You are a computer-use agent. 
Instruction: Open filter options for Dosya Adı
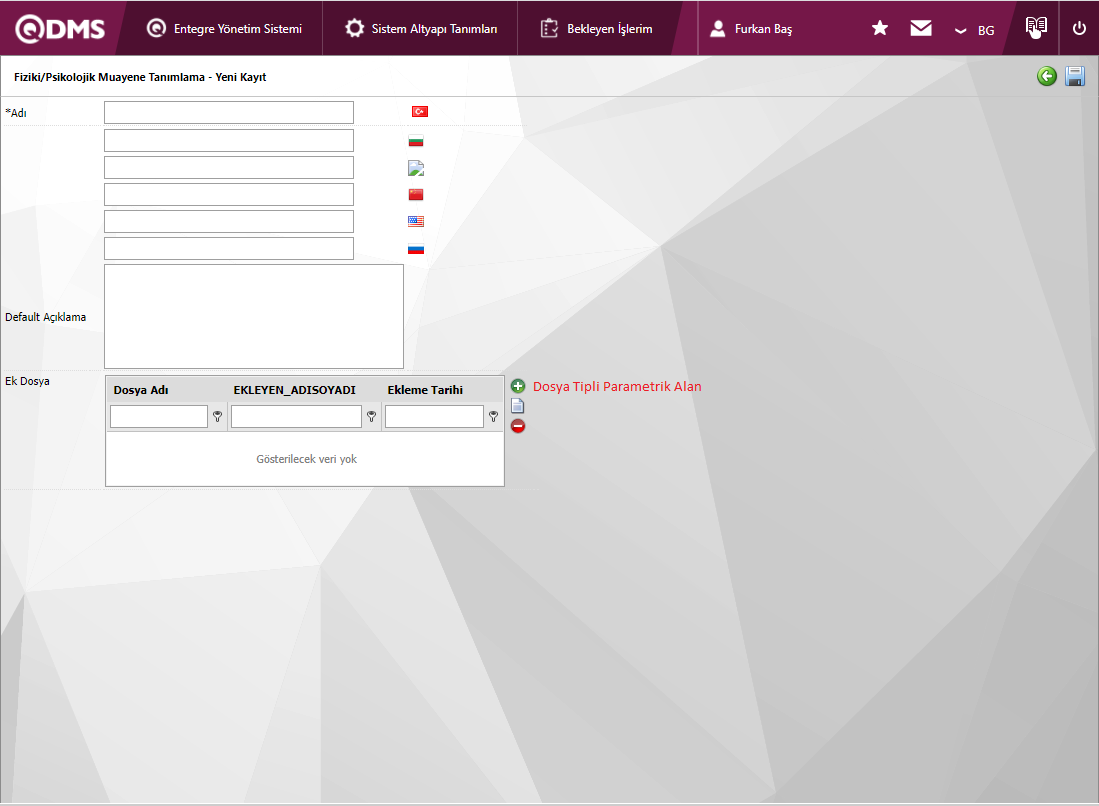[x=217, y=416]
